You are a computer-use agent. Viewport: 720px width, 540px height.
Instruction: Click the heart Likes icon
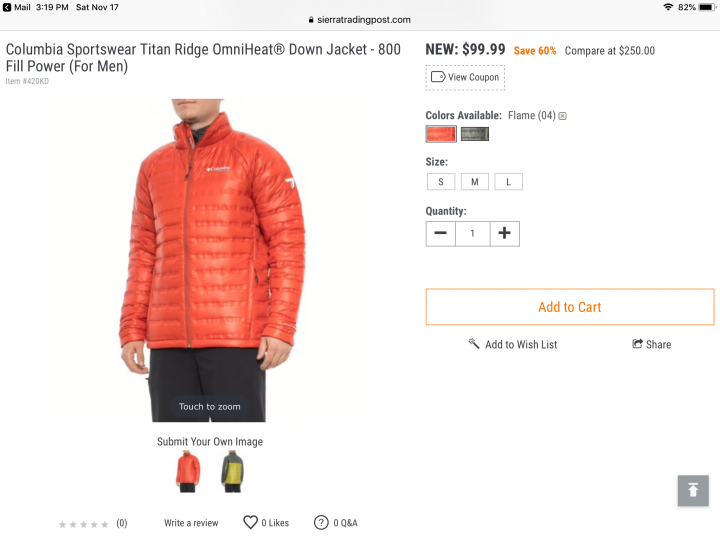pyautogui.click(x=250, y=523)
